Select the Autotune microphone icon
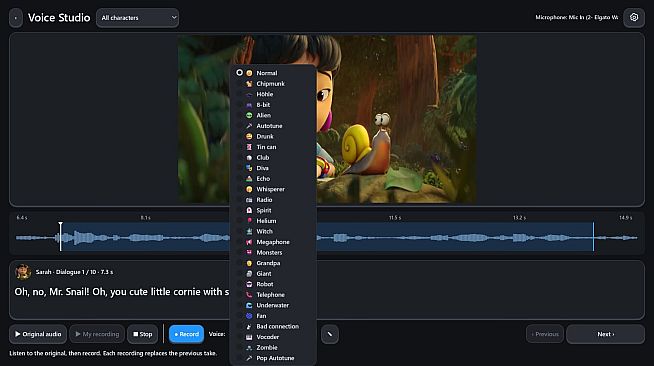 249,126
